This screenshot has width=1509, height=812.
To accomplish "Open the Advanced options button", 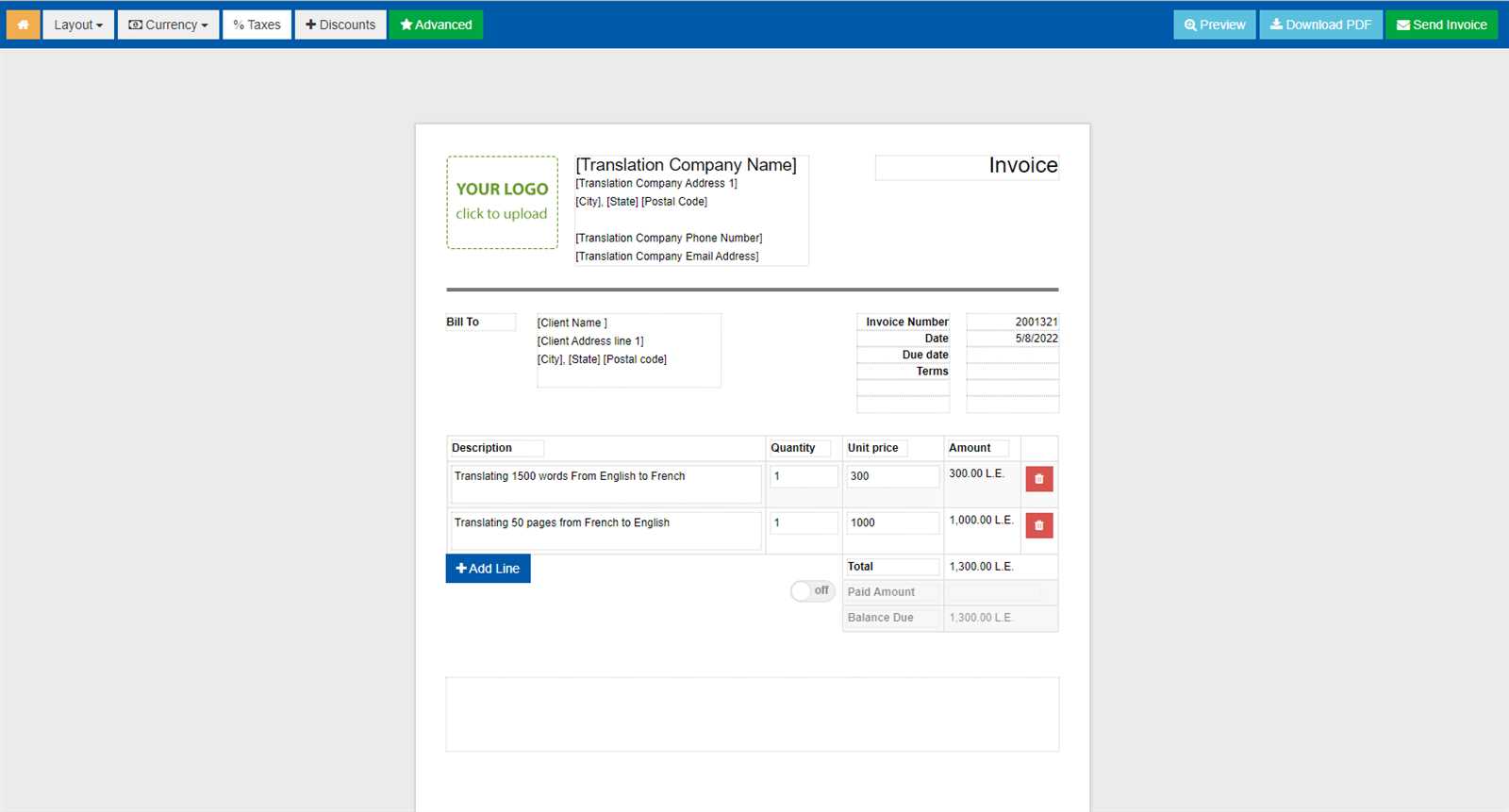I will [x=436, y=25].
